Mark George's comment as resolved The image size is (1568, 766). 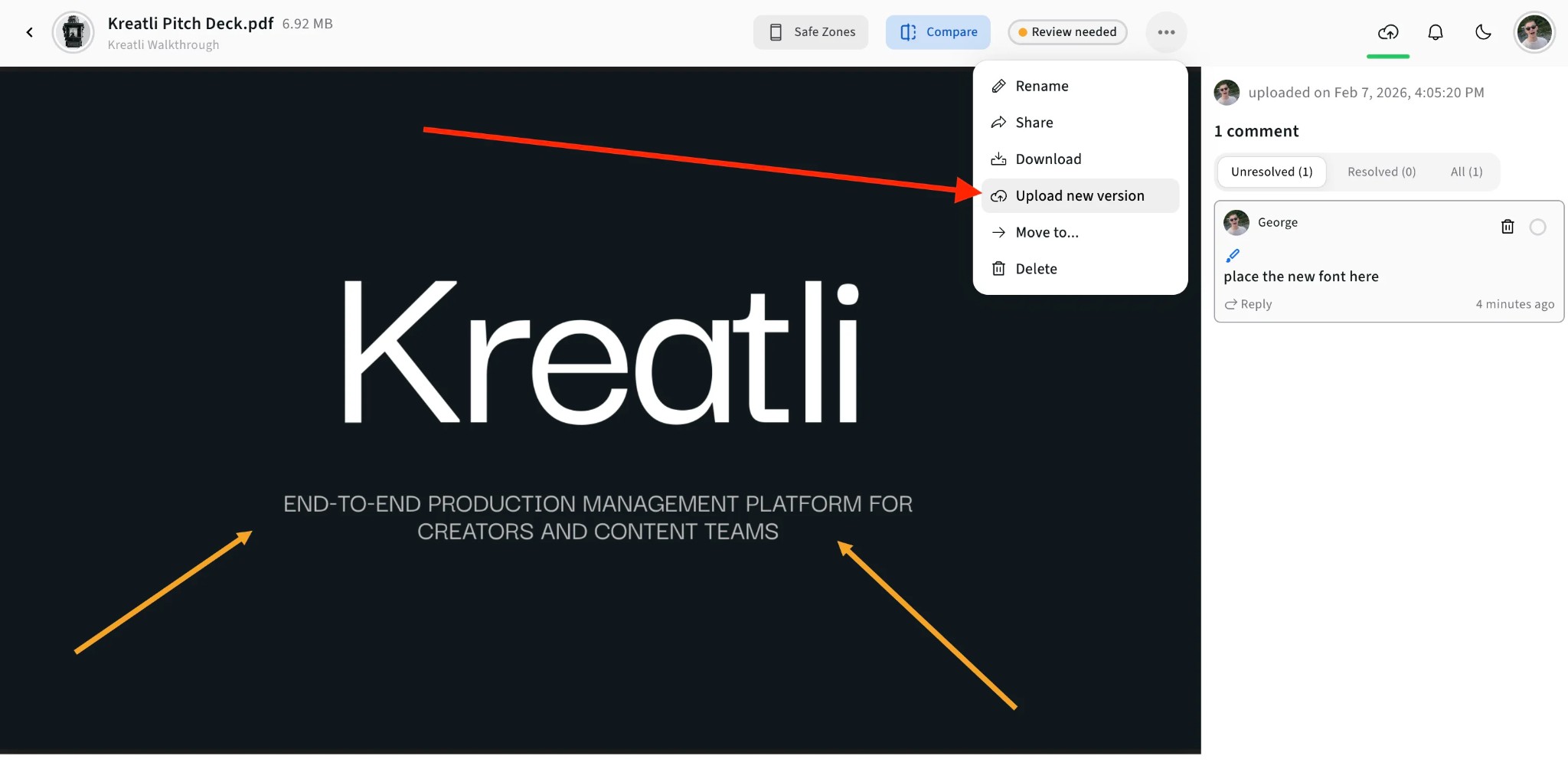coord(1537,226)
